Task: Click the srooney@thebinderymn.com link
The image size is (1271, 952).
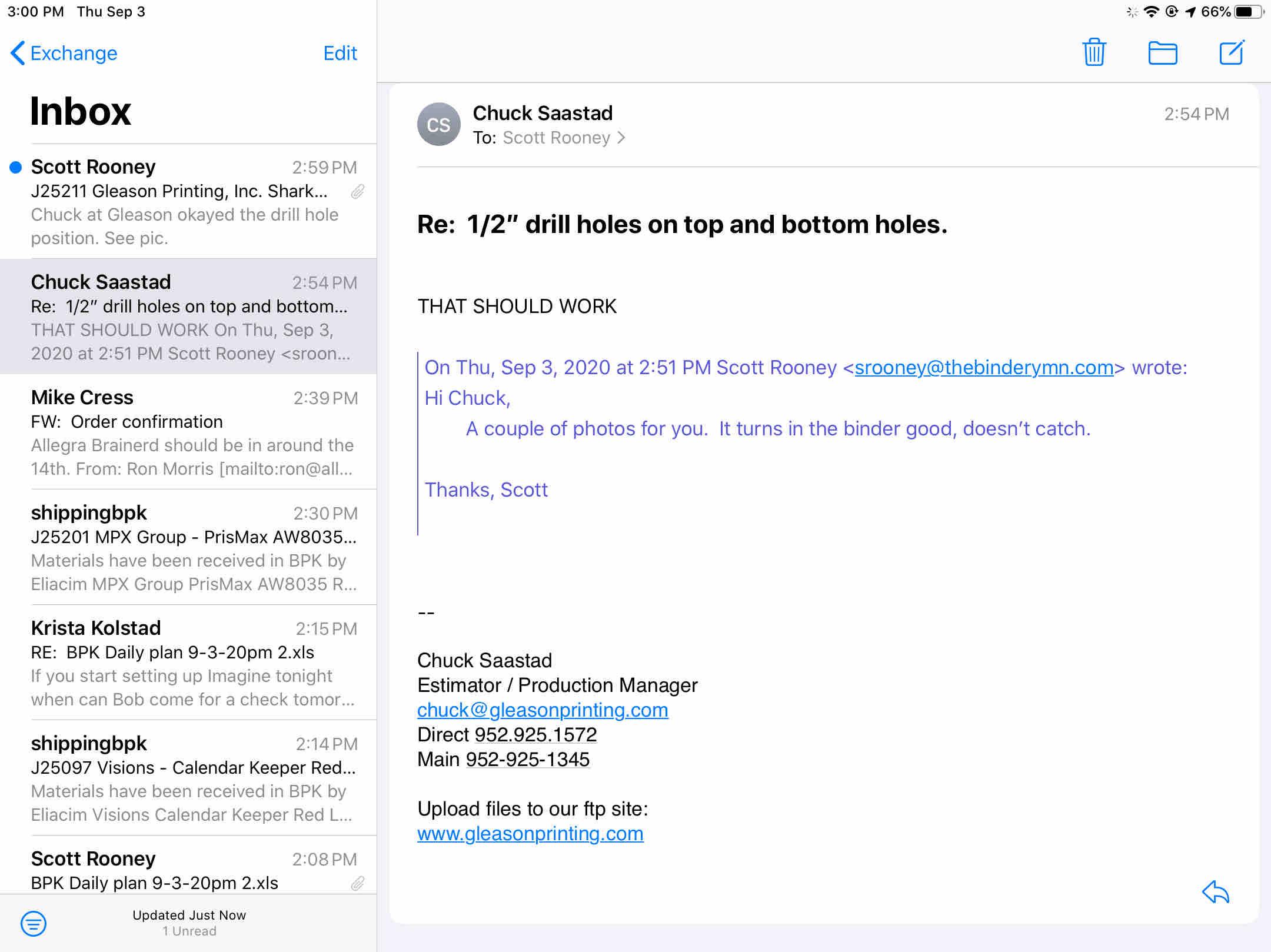Action: point(984,368)
